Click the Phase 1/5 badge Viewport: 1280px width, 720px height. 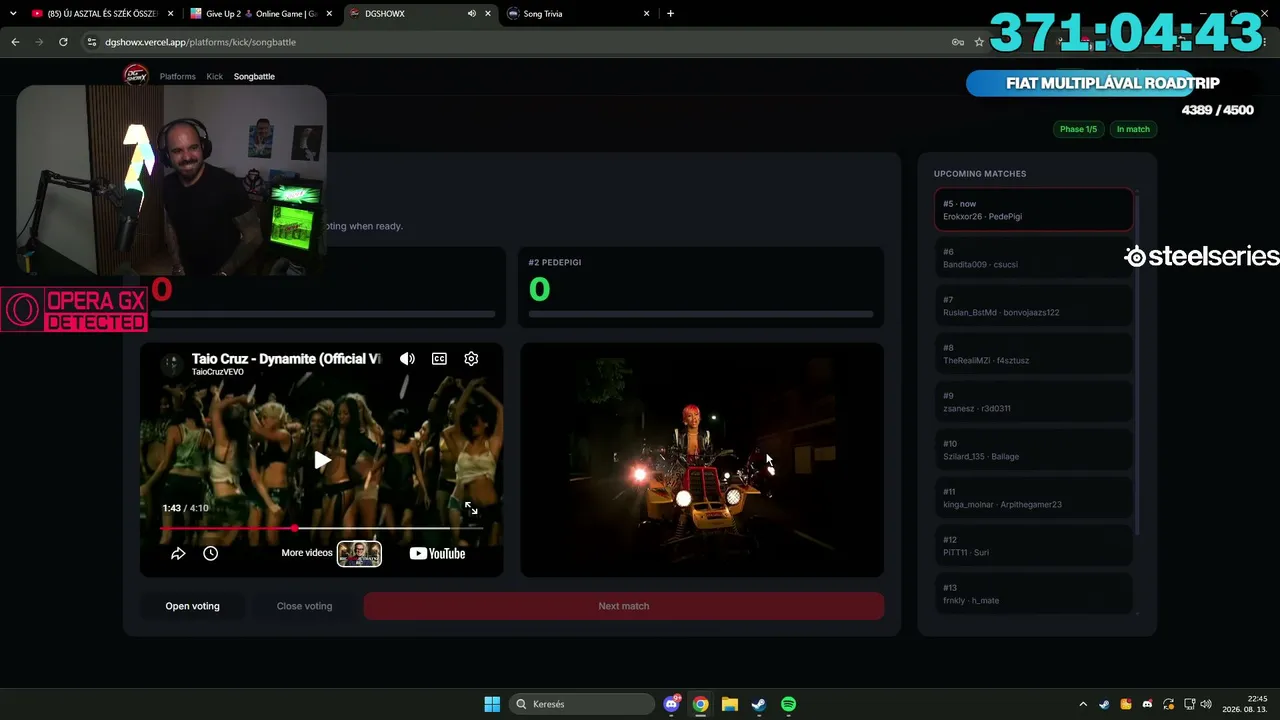(x=1078, y=129)
